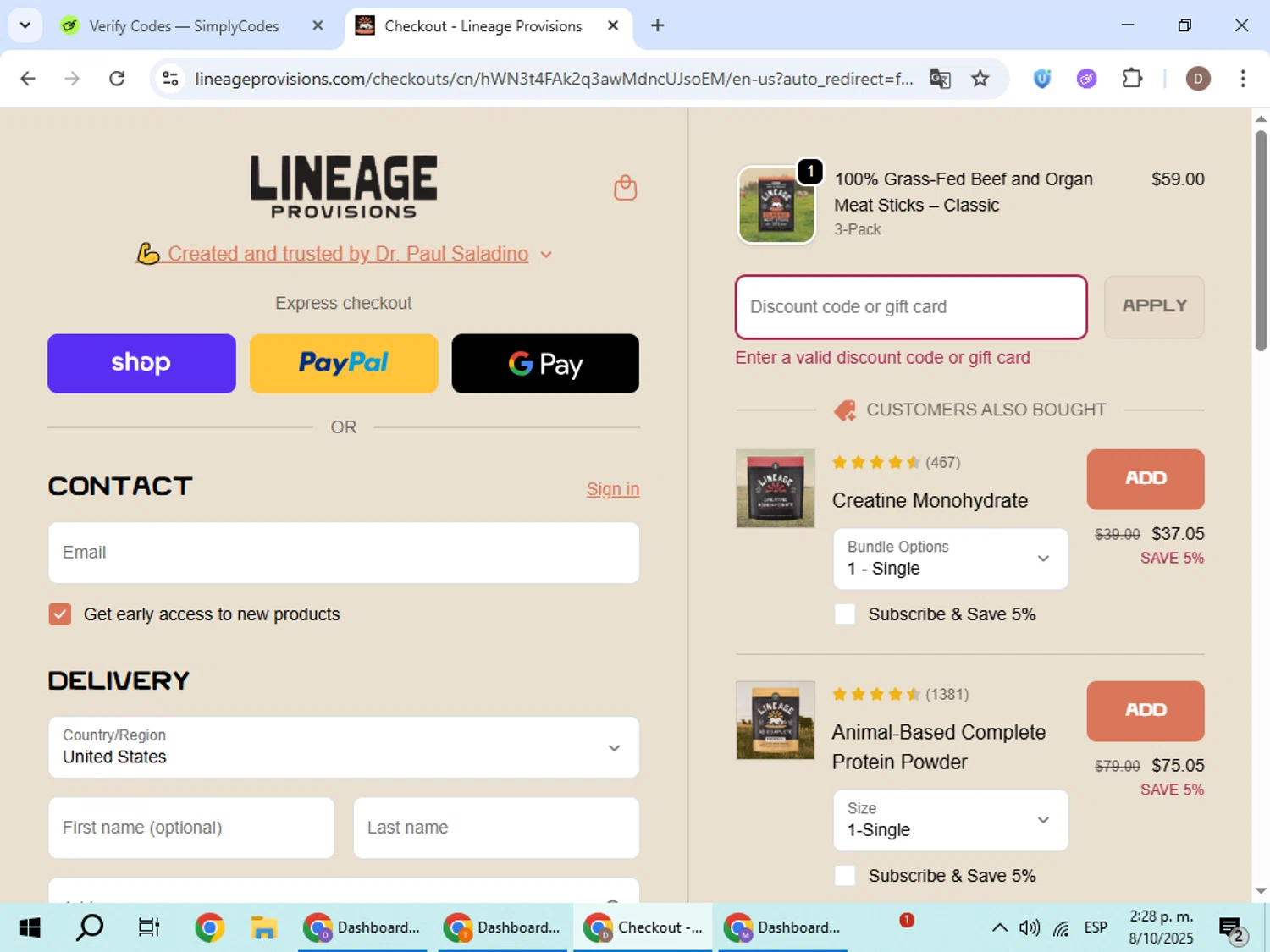The width and height of the screenshot is (1270, 952).
Task: Open Created and trusted by Dr. Paul Saladino link
Action: (348, 254)
